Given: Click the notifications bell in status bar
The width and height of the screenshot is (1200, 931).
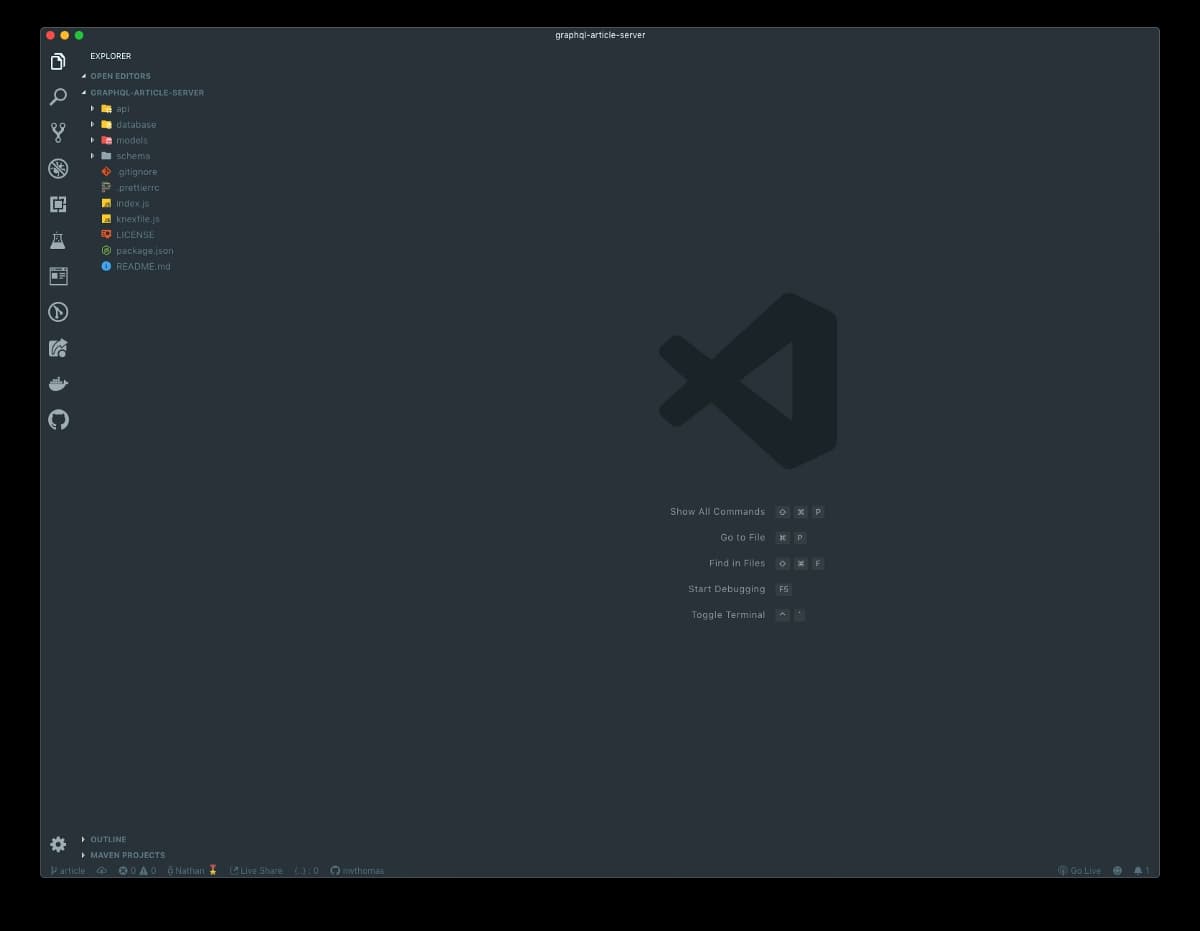Looking at the screenshot, I should (1140, 871).
